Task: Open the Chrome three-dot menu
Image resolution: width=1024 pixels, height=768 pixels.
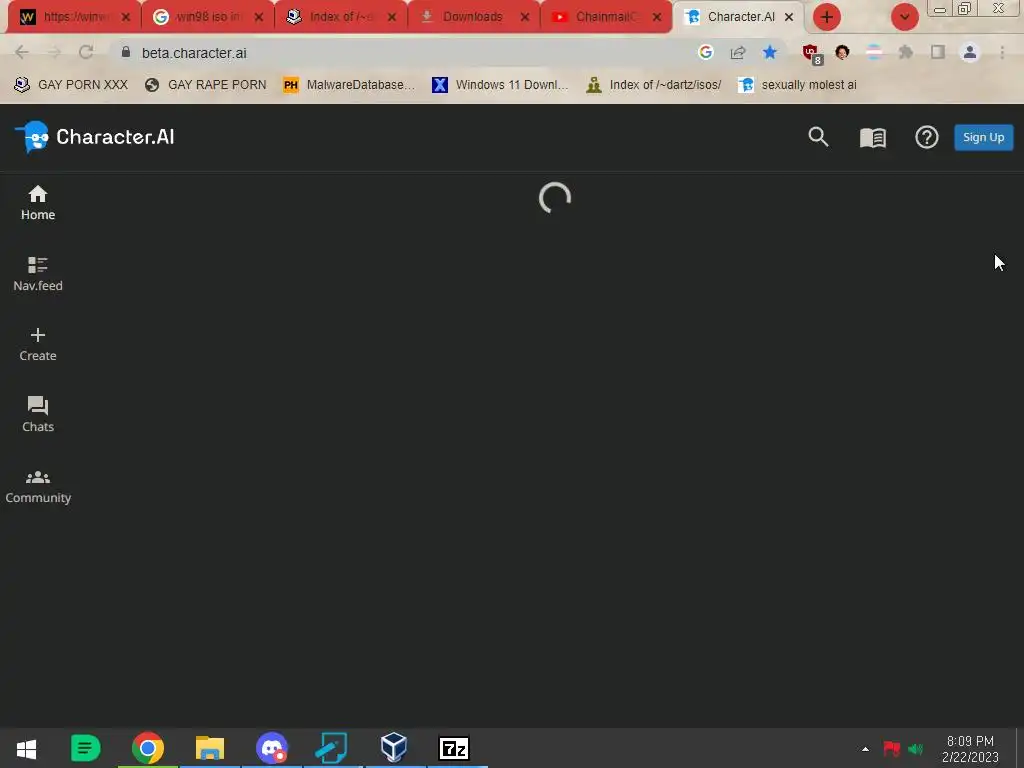Action: click(x=1002, y=52)
